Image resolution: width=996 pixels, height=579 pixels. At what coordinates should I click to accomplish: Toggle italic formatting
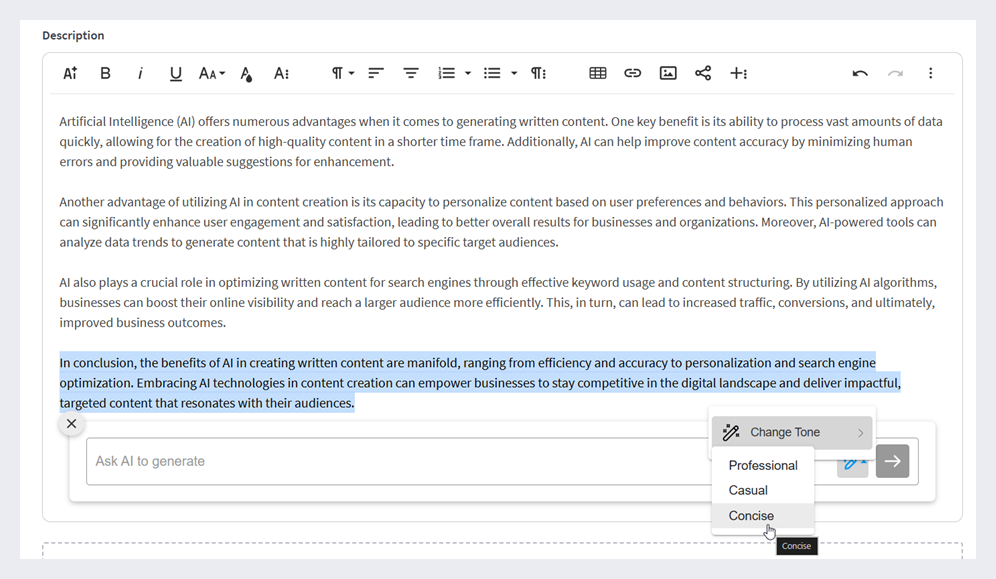[x=140, y=74]
